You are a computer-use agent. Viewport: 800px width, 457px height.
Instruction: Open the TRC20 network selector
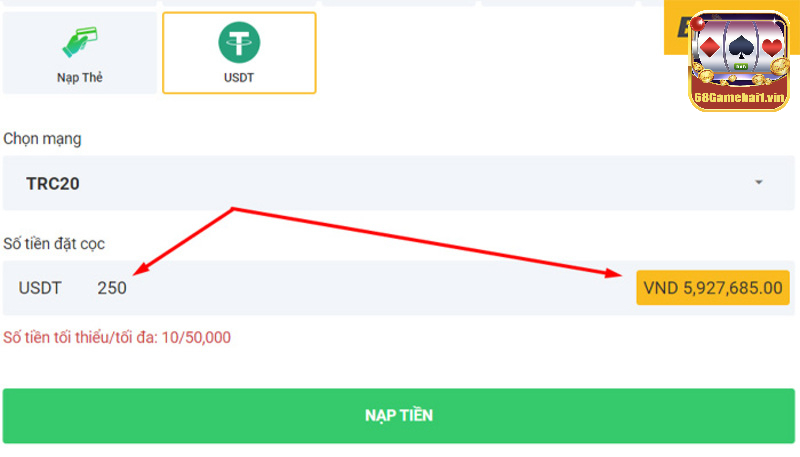pyautogui.click(x=398, y=183)
